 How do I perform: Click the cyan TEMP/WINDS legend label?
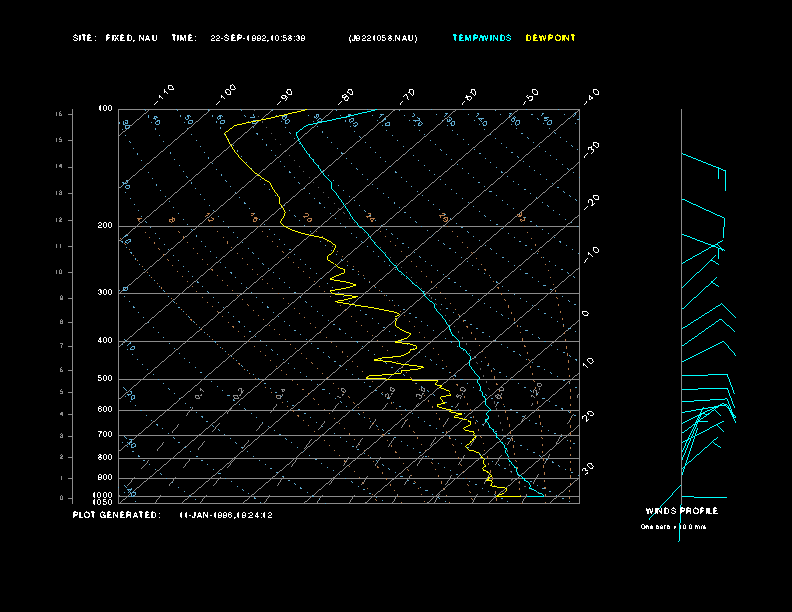point(481,38)
